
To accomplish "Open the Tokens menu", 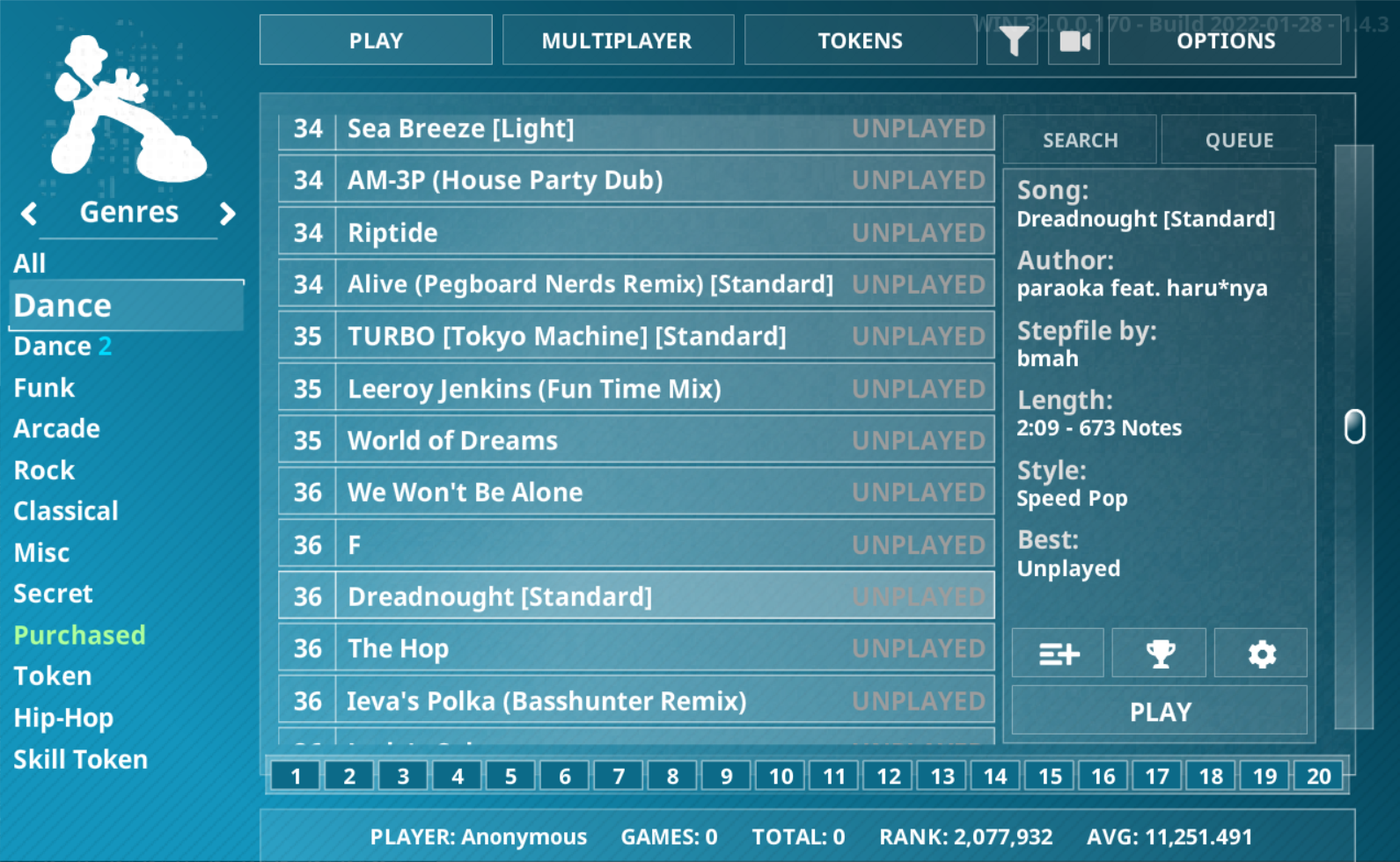I will point(860,40).
